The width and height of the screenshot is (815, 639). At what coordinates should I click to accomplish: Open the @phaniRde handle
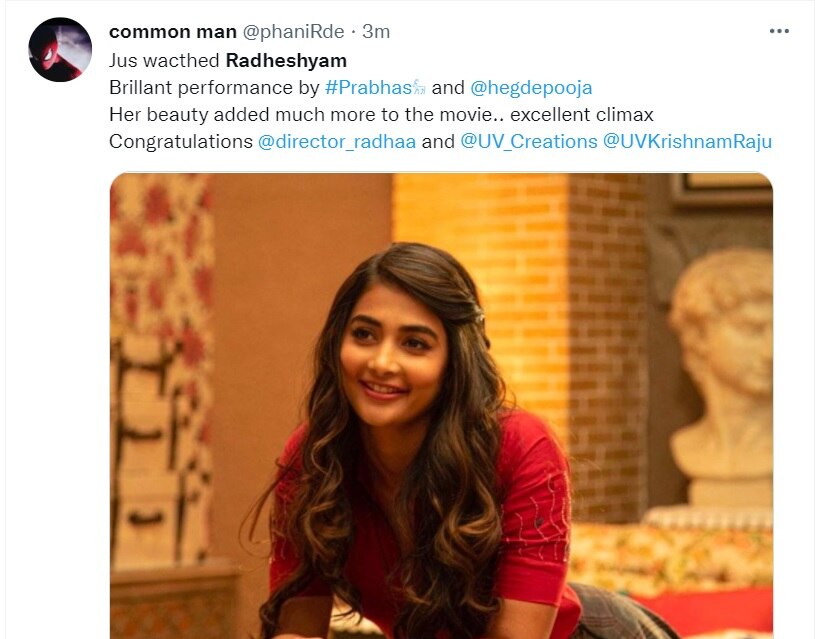(x=293, y=32)
